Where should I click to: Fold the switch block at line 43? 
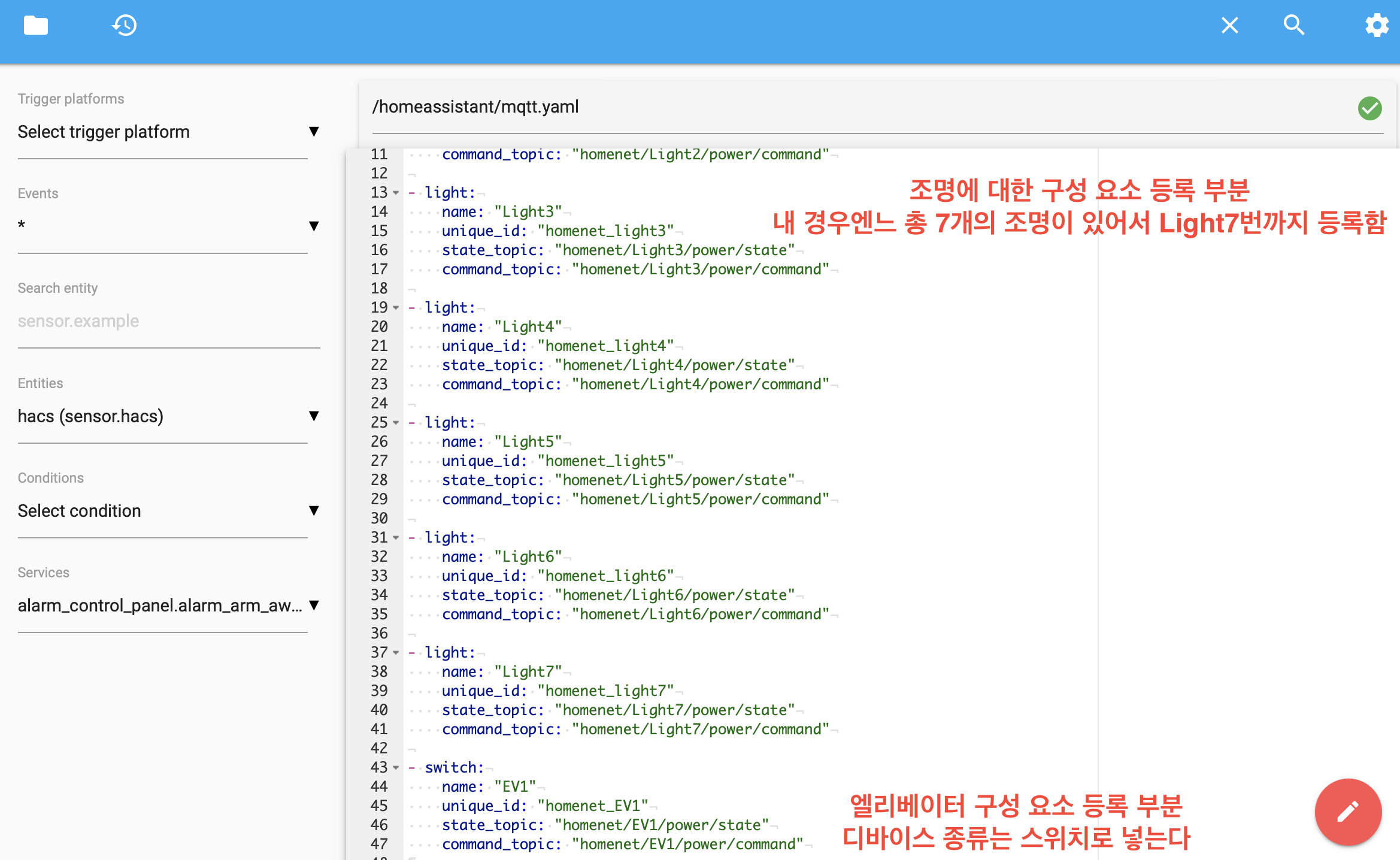click(396, 768)
